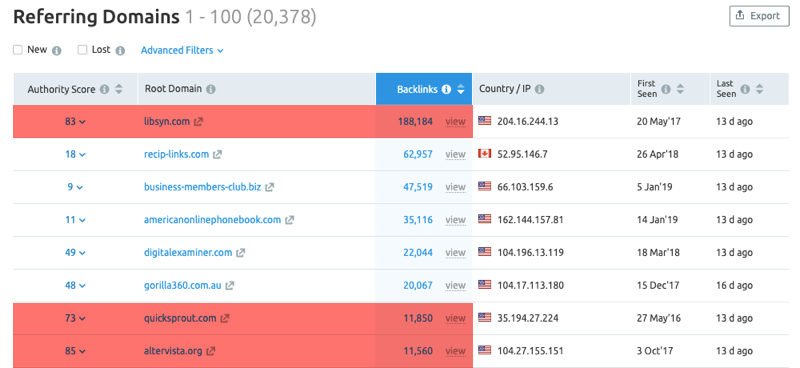This screenshot has width=800, height=368.
Task: Click the Export button
Action: (759, 16)
